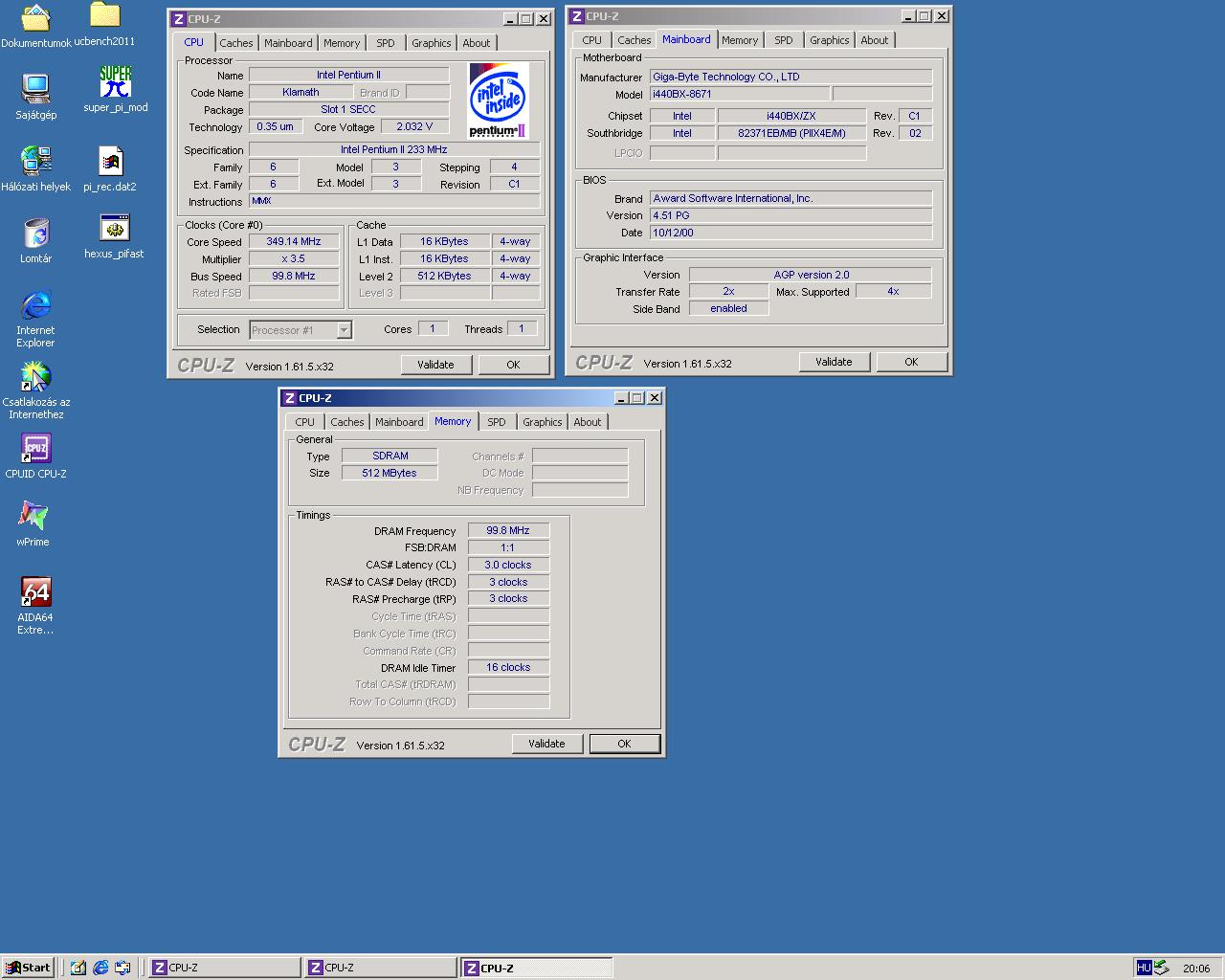The image size is (1225, 980).
Task: Click the Award Software International BIOS brand
Action: click(791, 198)
